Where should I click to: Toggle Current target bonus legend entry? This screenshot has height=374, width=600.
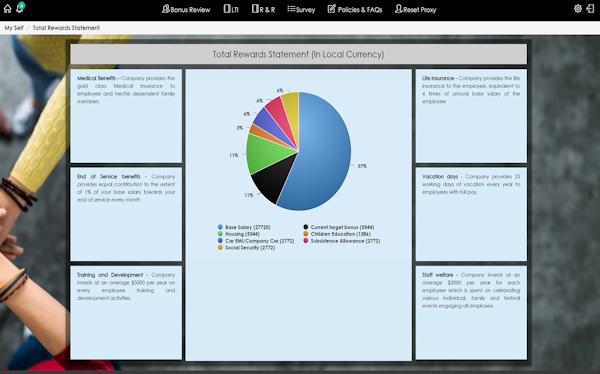pyautogui.click(x=339, y=227)
